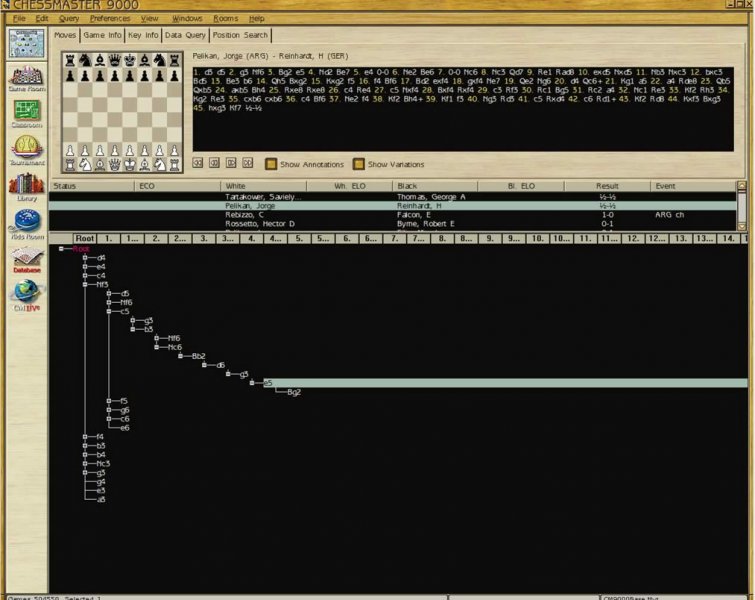The image size is (755, 600).
Task: Open the Rooms menu
Action: click(x=225, y=18)
